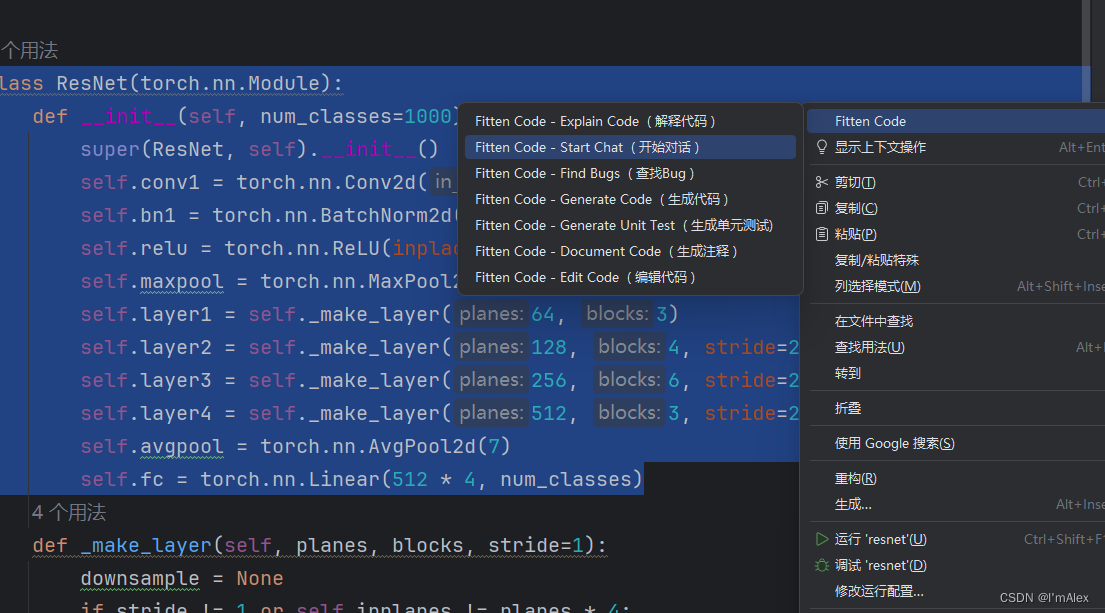Select 使用 Google 搜索 menu entry
The width and height of the screenshot is (1105, 613).
pyautogui.click(x=895, y=442)
